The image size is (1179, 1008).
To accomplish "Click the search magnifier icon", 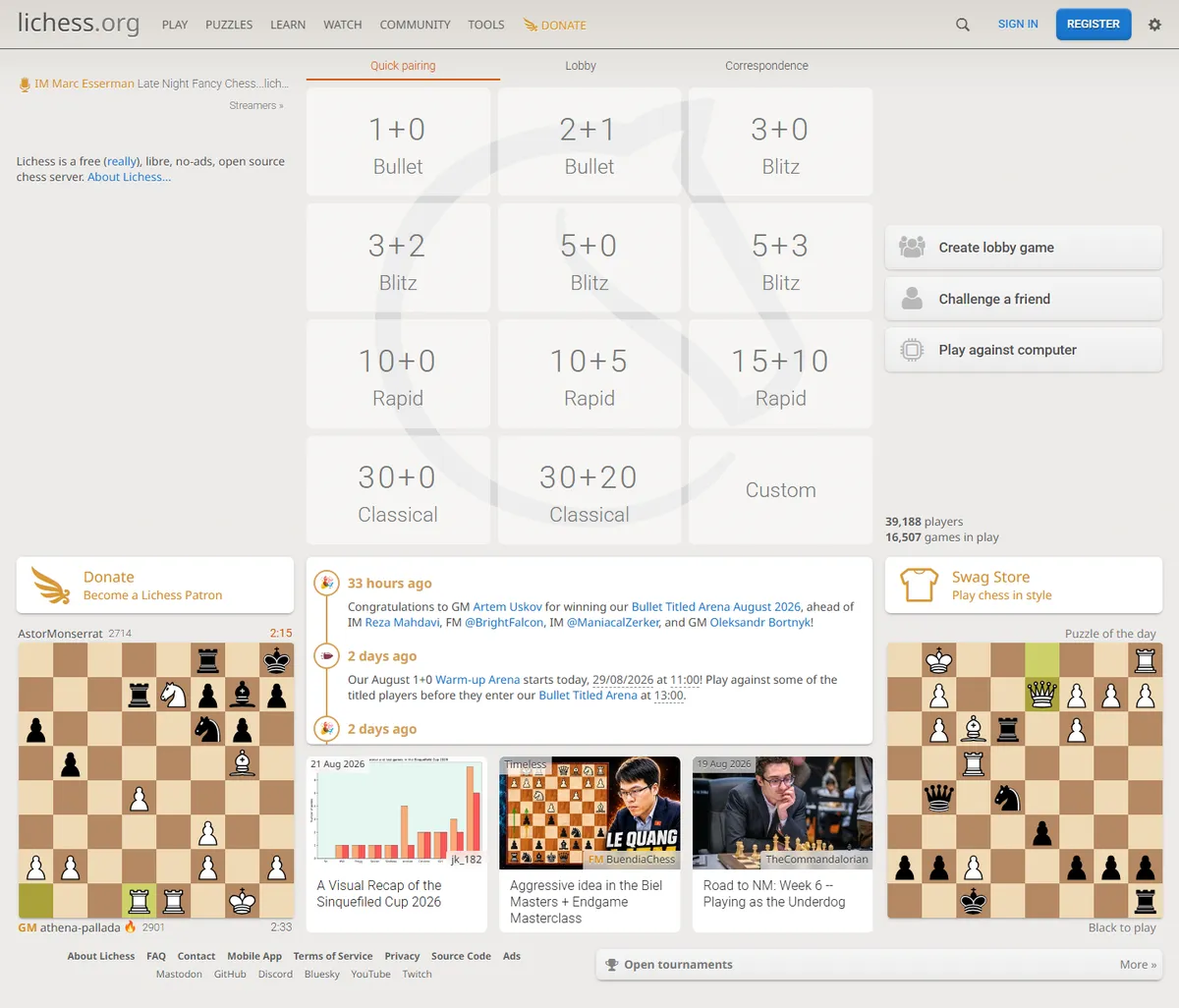I will 963,25.
